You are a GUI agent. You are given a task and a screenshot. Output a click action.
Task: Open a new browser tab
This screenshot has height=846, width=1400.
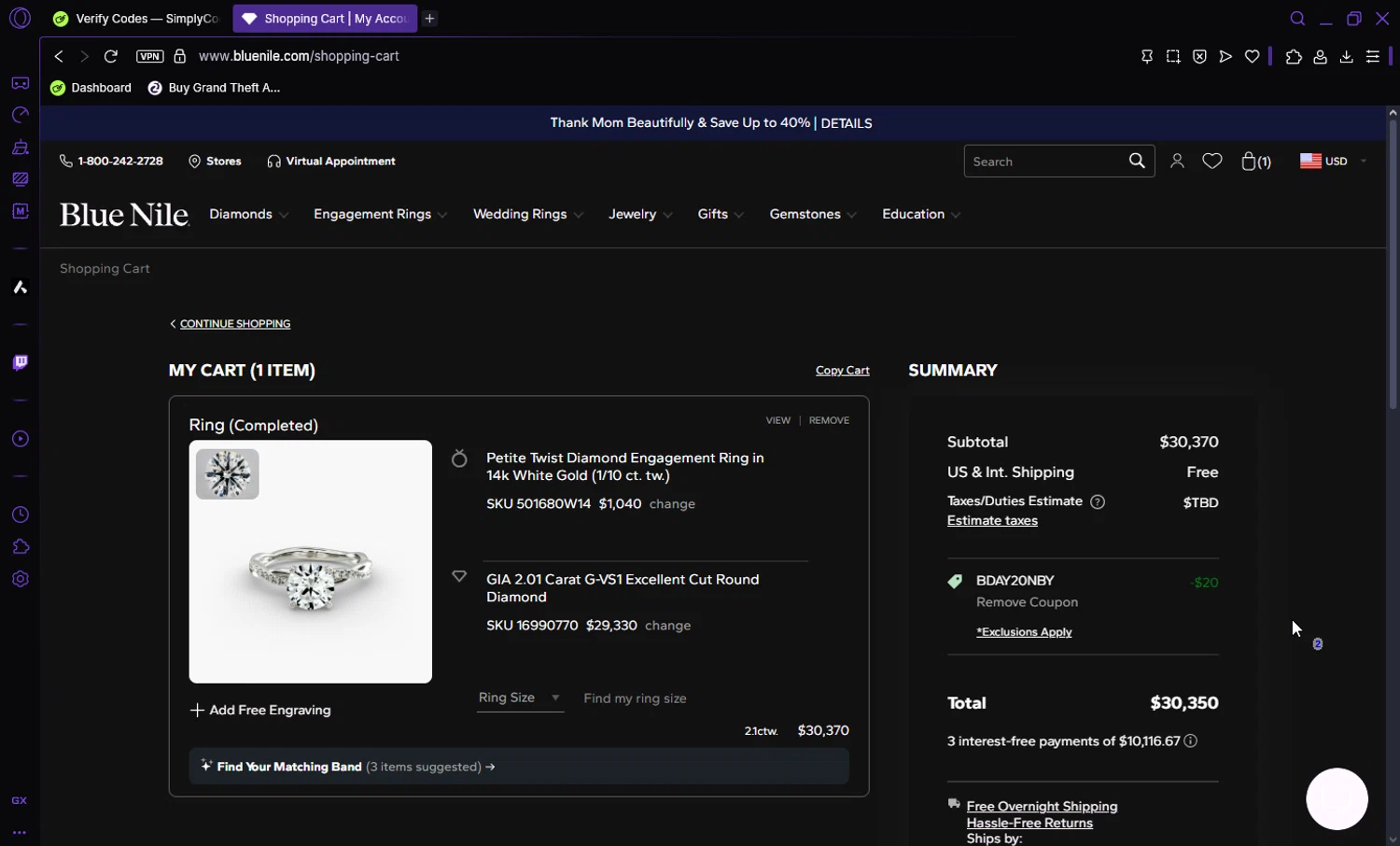pos(429,19)
